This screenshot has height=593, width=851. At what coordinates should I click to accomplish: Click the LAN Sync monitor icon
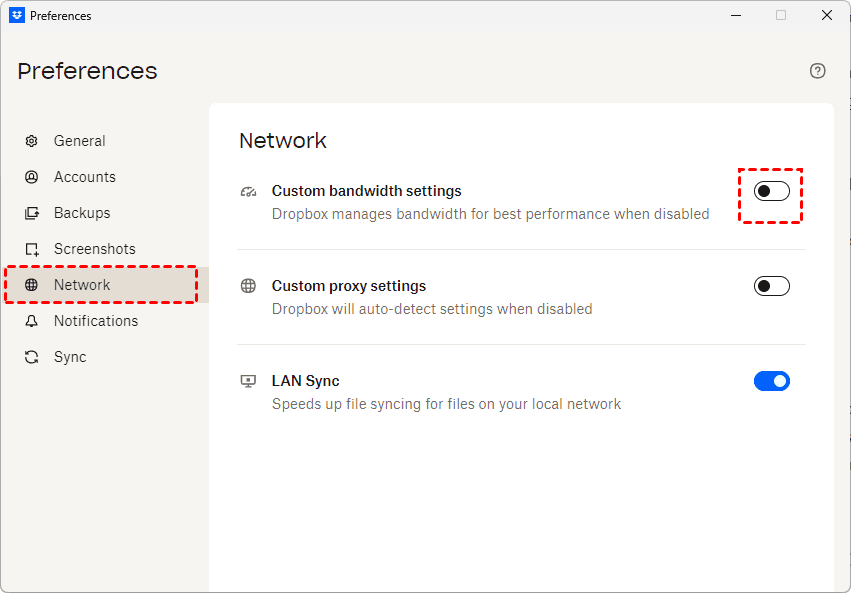(249, 381)
